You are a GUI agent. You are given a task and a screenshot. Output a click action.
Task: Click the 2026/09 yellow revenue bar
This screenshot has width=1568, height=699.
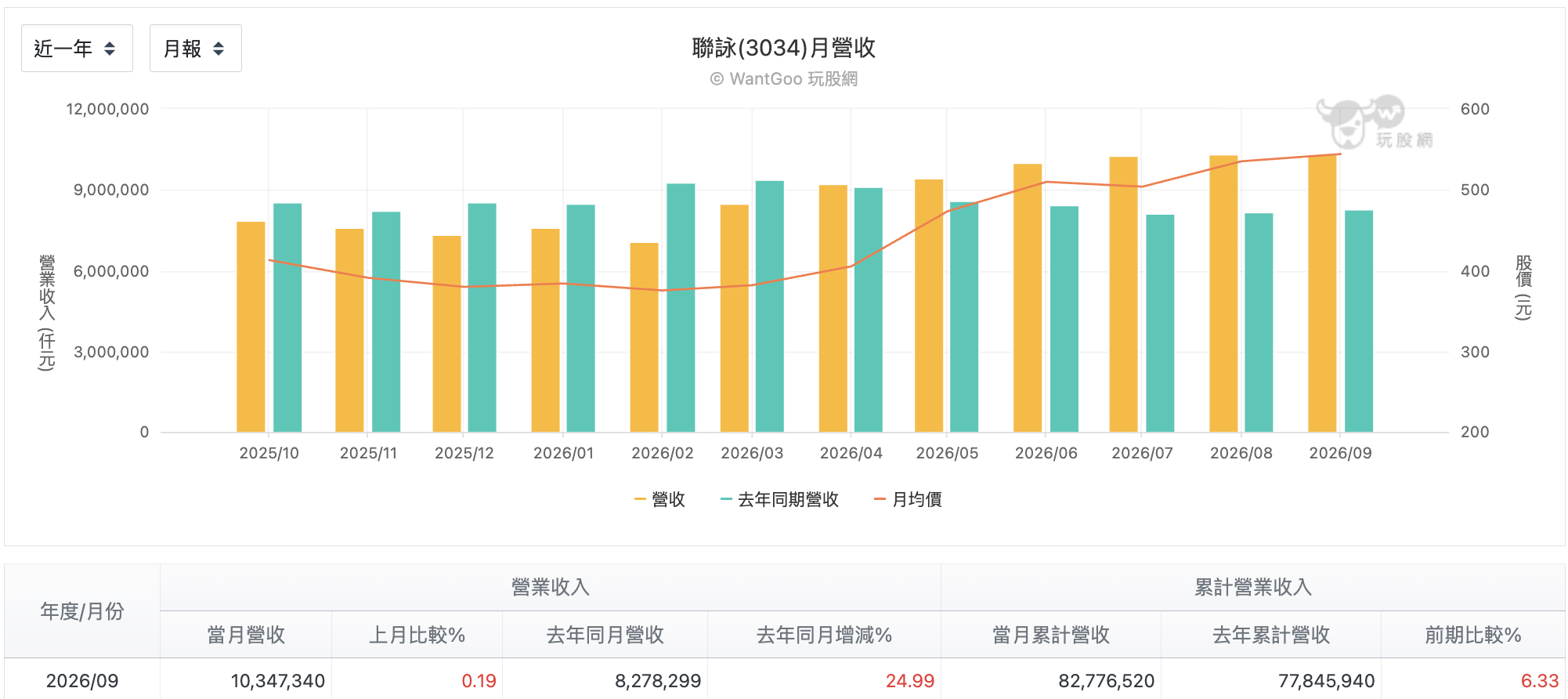tap(1322, 293)
